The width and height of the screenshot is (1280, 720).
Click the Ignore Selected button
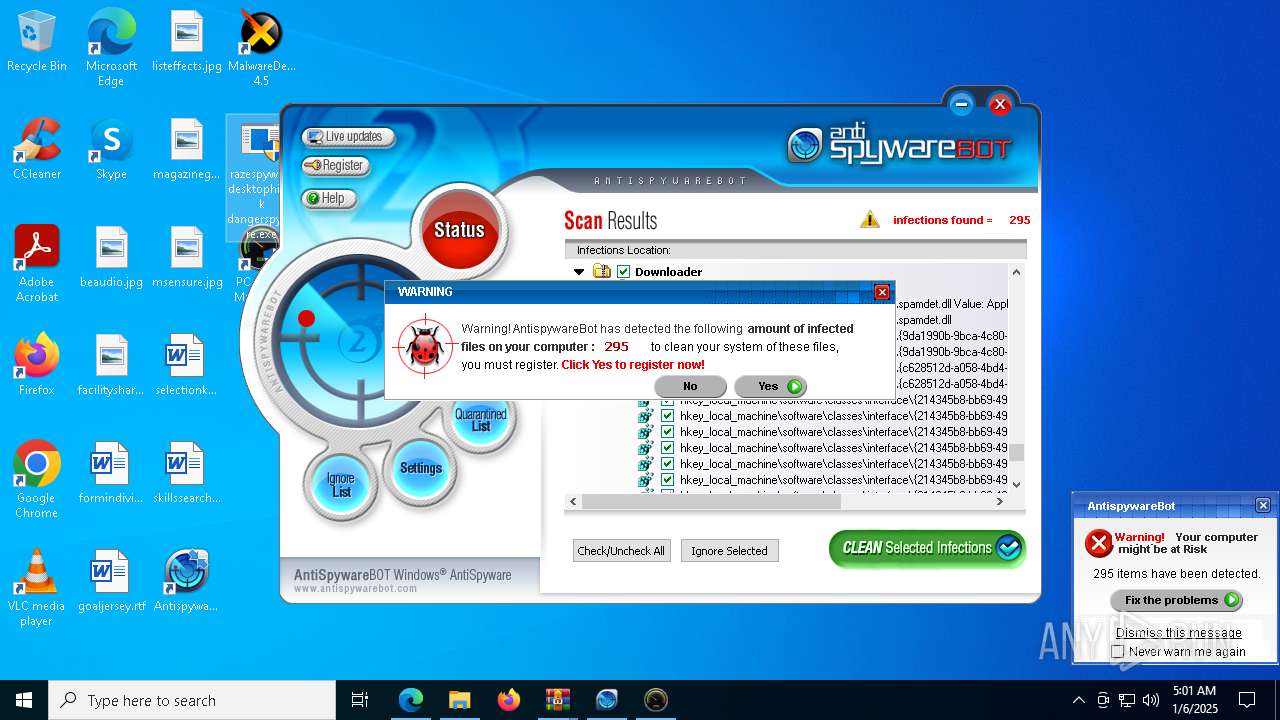click(729, 551)
